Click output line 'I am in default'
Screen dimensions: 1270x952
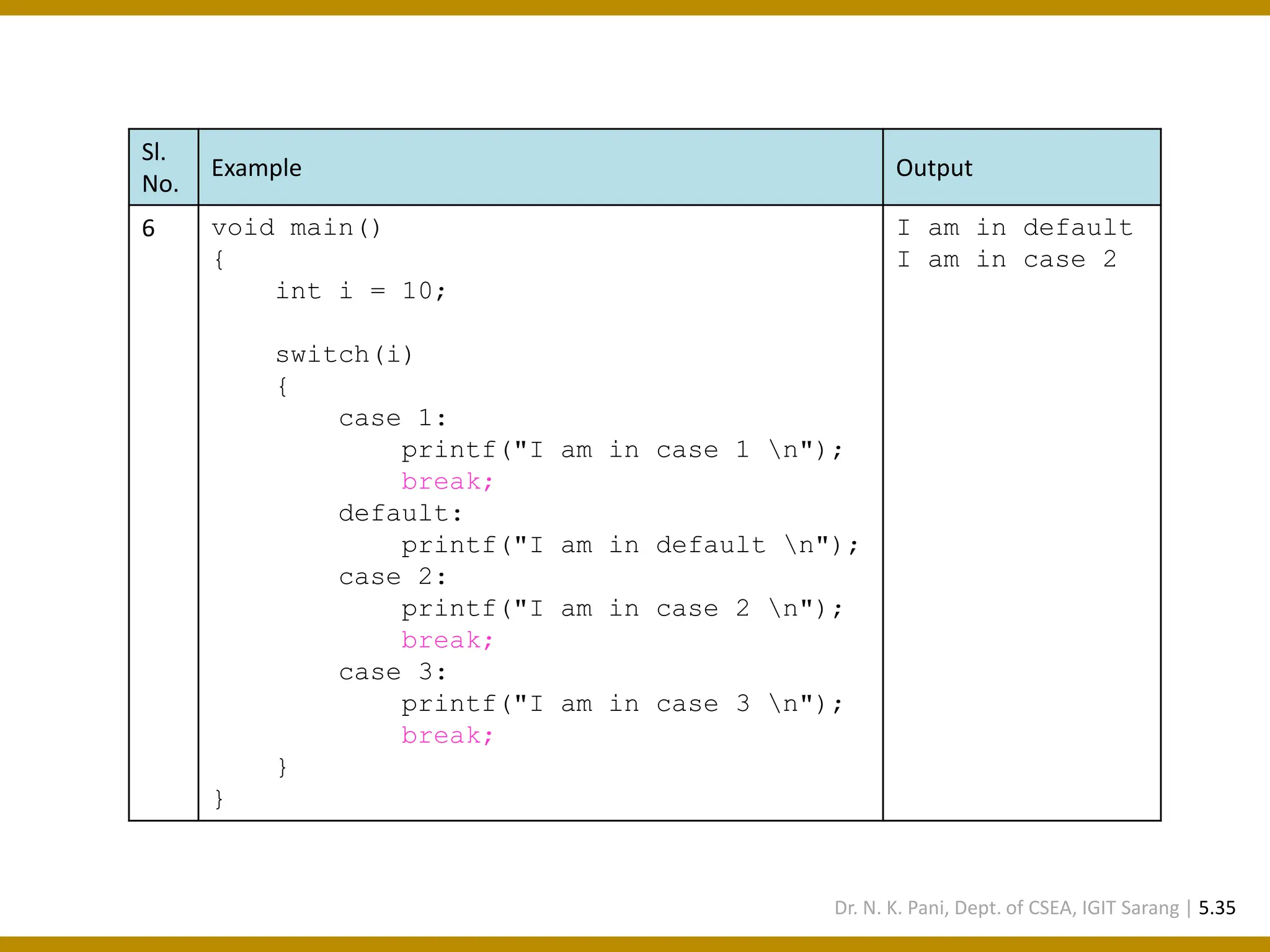pos(1015,227)
